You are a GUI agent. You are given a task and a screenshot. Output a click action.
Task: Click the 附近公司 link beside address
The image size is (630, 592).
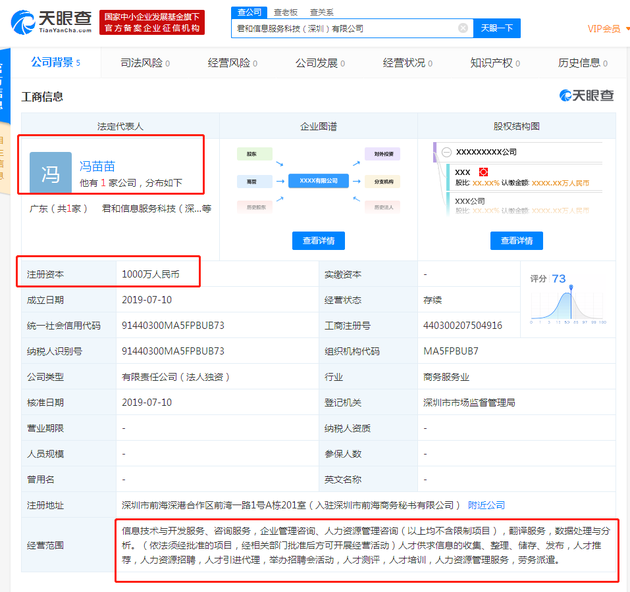tap(488, 505)
